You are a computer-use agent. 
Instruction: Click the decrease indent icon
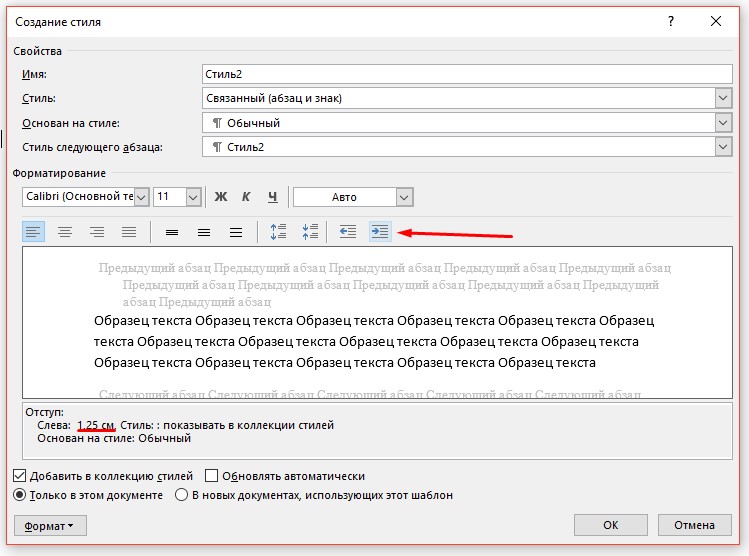[348, 232]
